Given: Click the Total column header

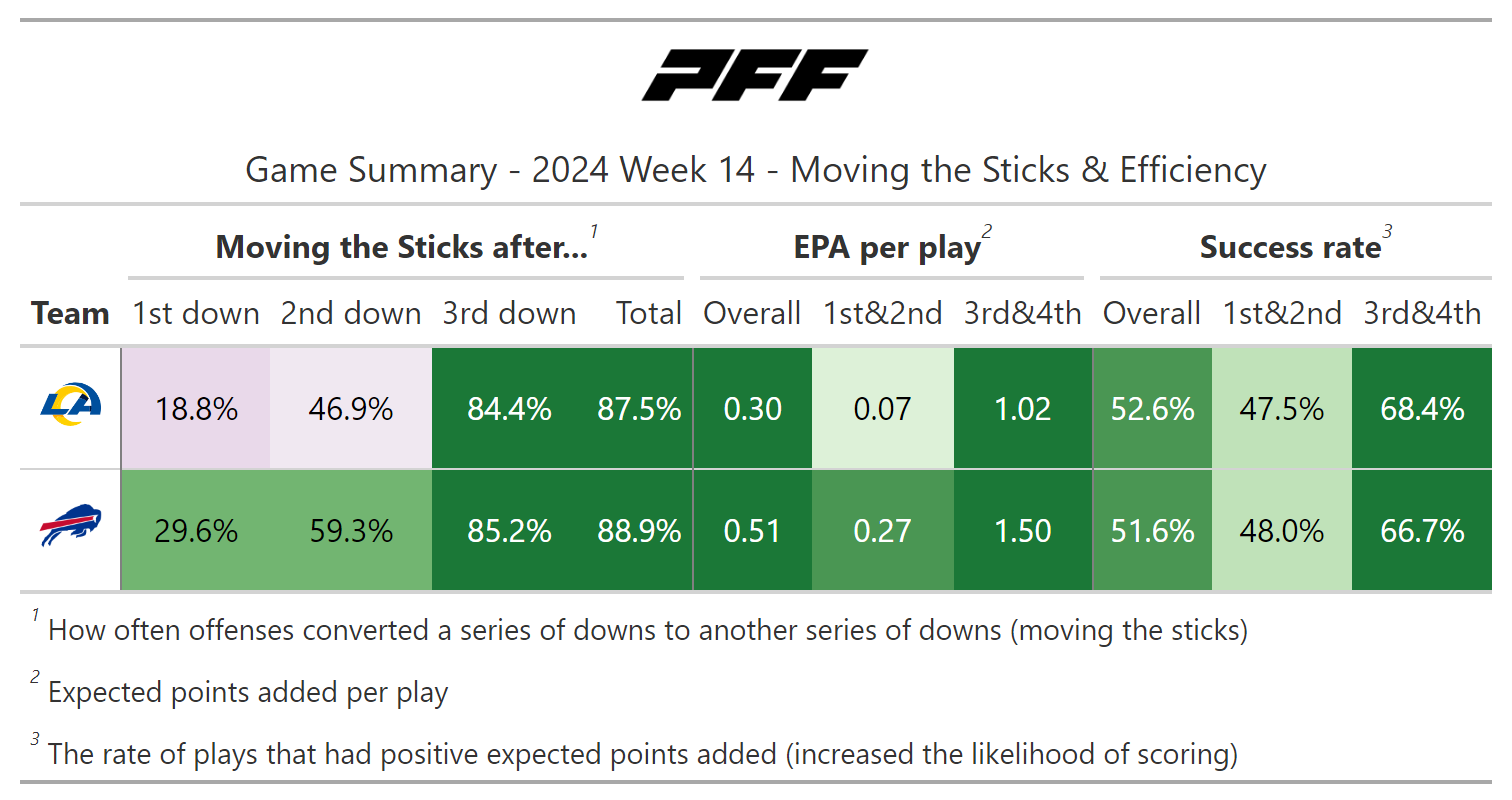Looking at the screenshot, I should 648,313.
